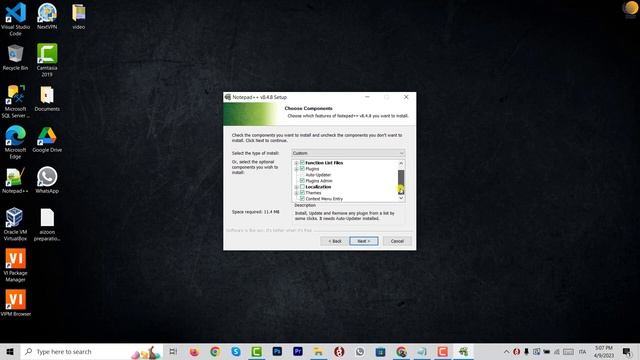Viewport: 640px width, 360px height.
Task: Click the components list scrollbar thumb
Action: pos(401,182)
